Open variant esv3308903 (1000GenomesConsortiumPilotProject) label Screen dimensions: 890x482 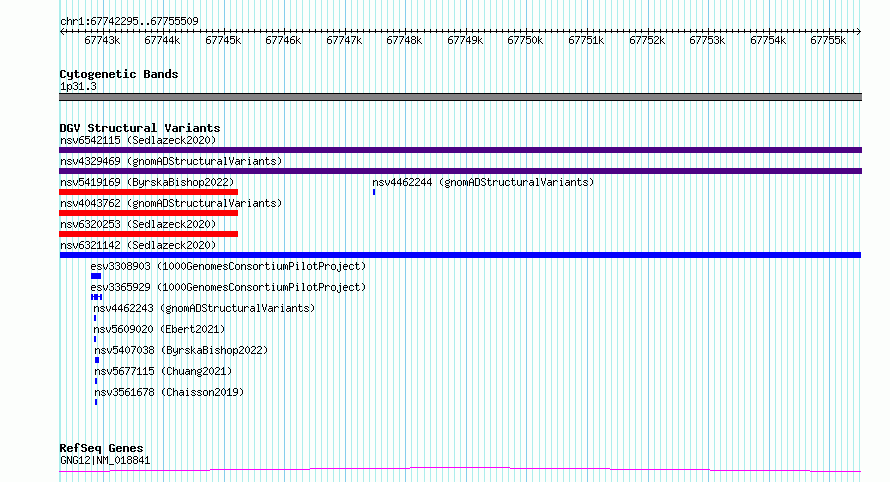coord(228,266)
